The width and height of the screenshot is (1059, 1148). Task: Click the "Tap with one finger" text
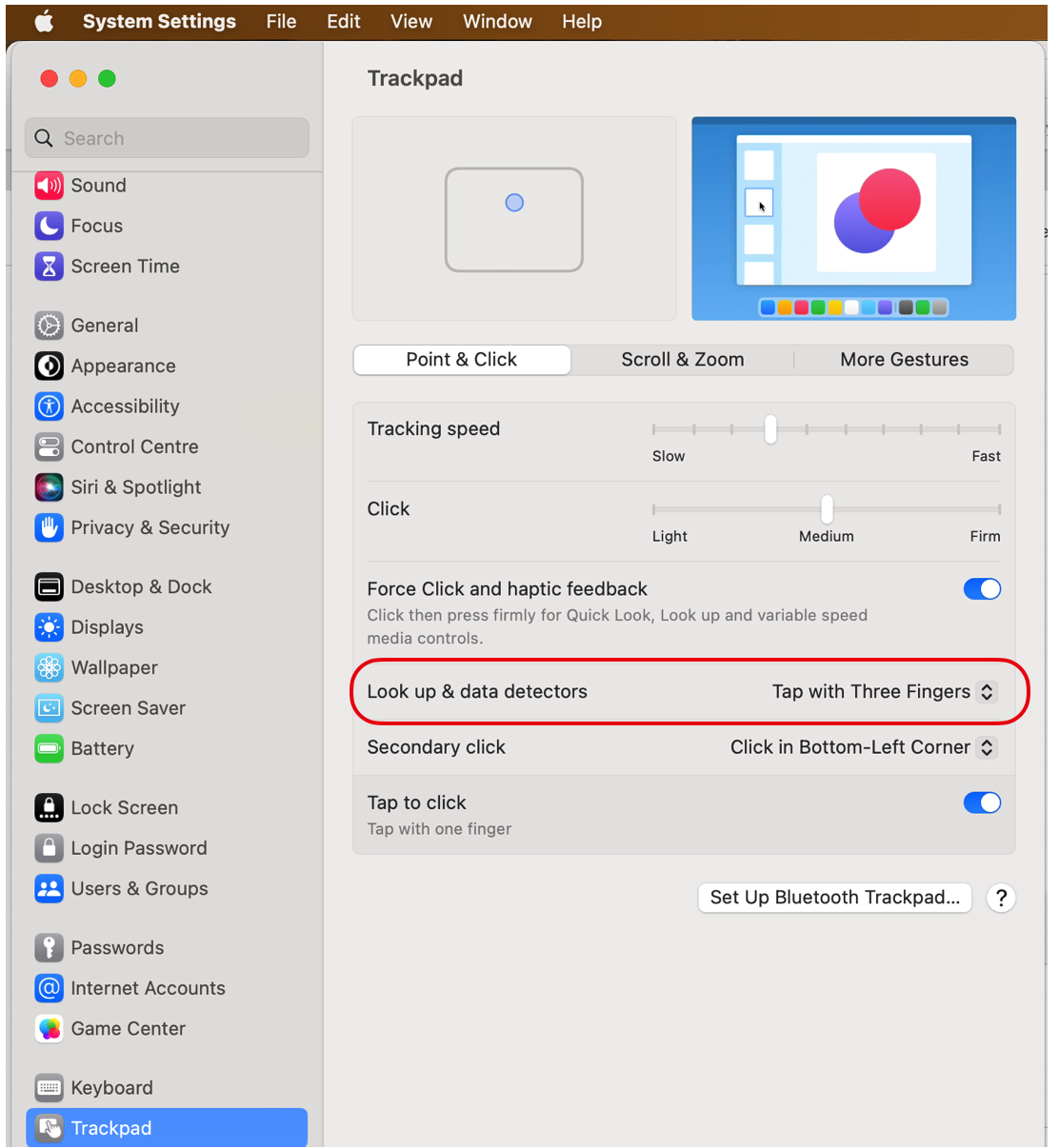tap(439, 829)
